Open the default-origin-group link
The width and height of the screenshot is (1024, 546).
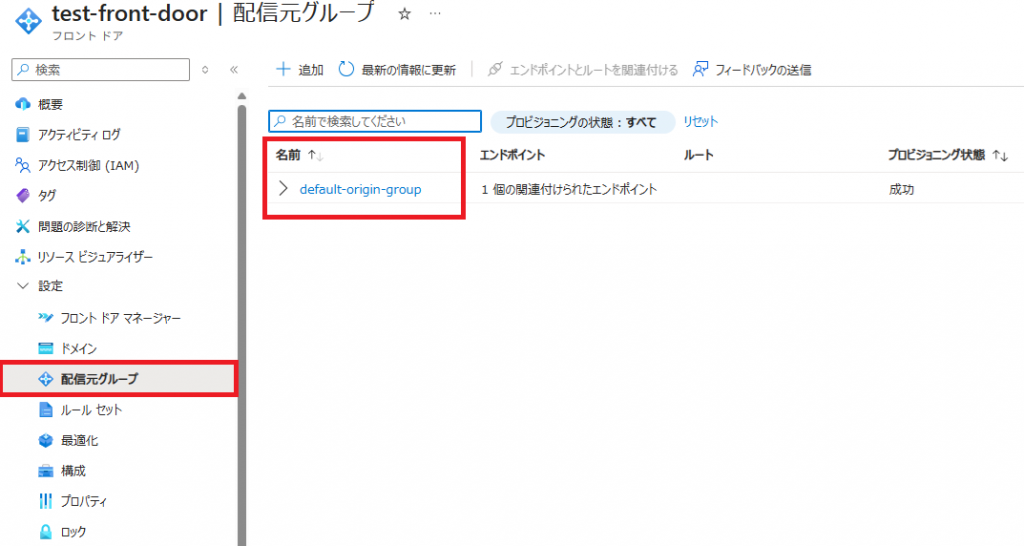pyautogui.click(x=360, y=189)
